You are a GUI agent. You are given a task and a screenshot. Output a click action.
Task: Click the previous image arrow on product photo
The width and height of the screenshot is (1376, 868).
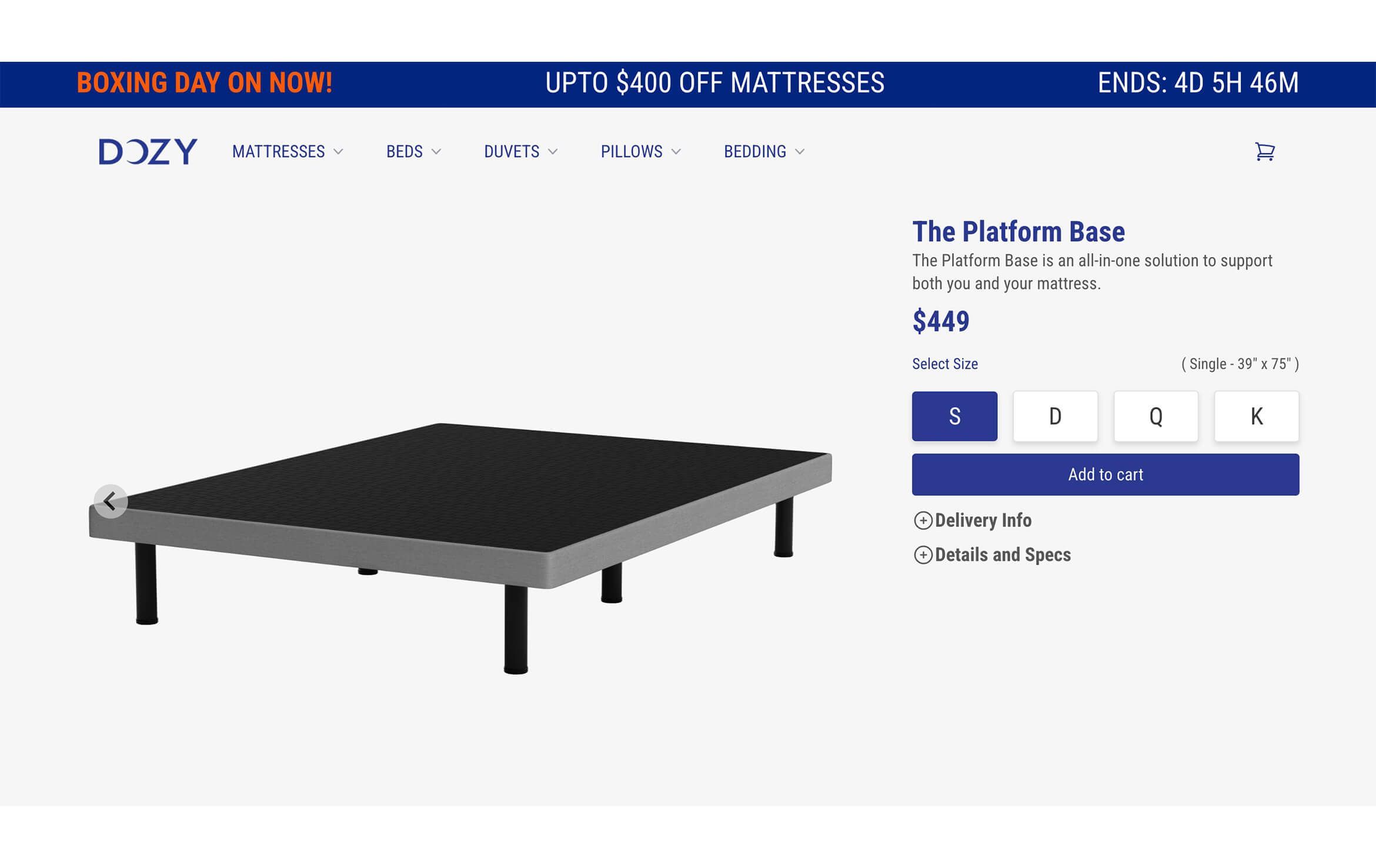pyautogui.click(x=110, y=501)
